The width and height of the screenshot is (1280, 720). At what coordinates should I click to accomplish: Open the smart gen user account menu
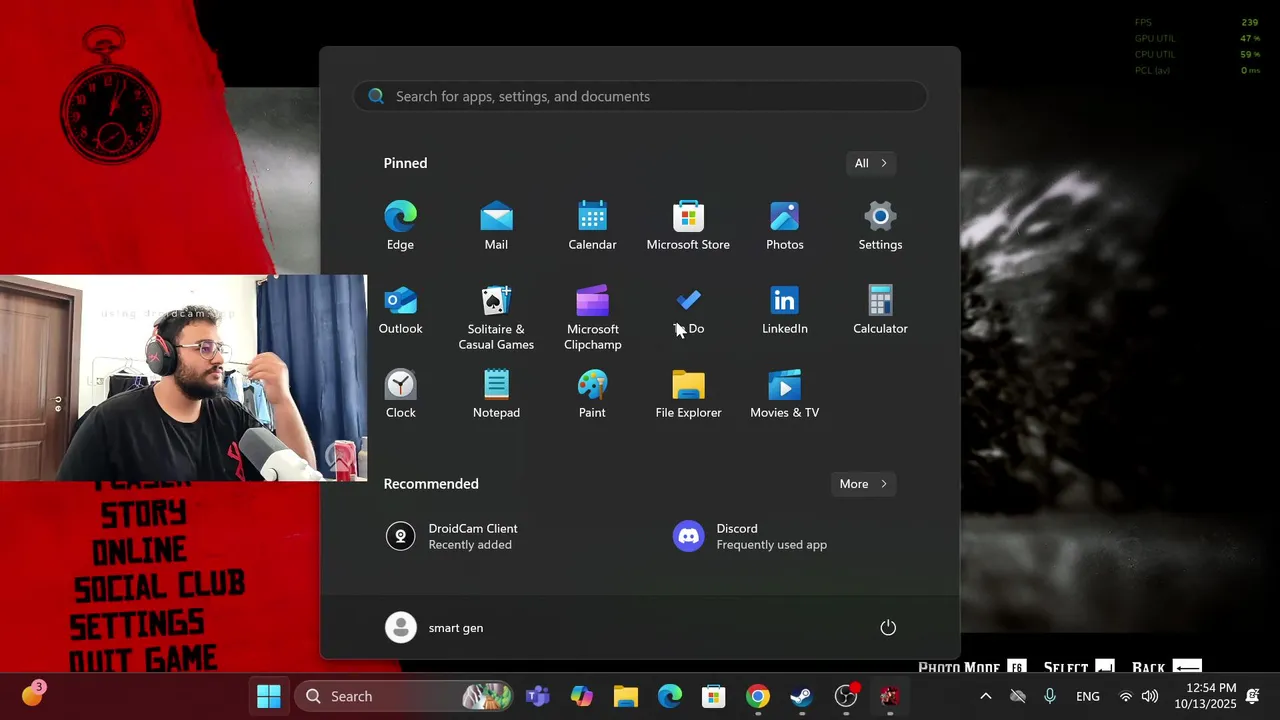[435, 628]
